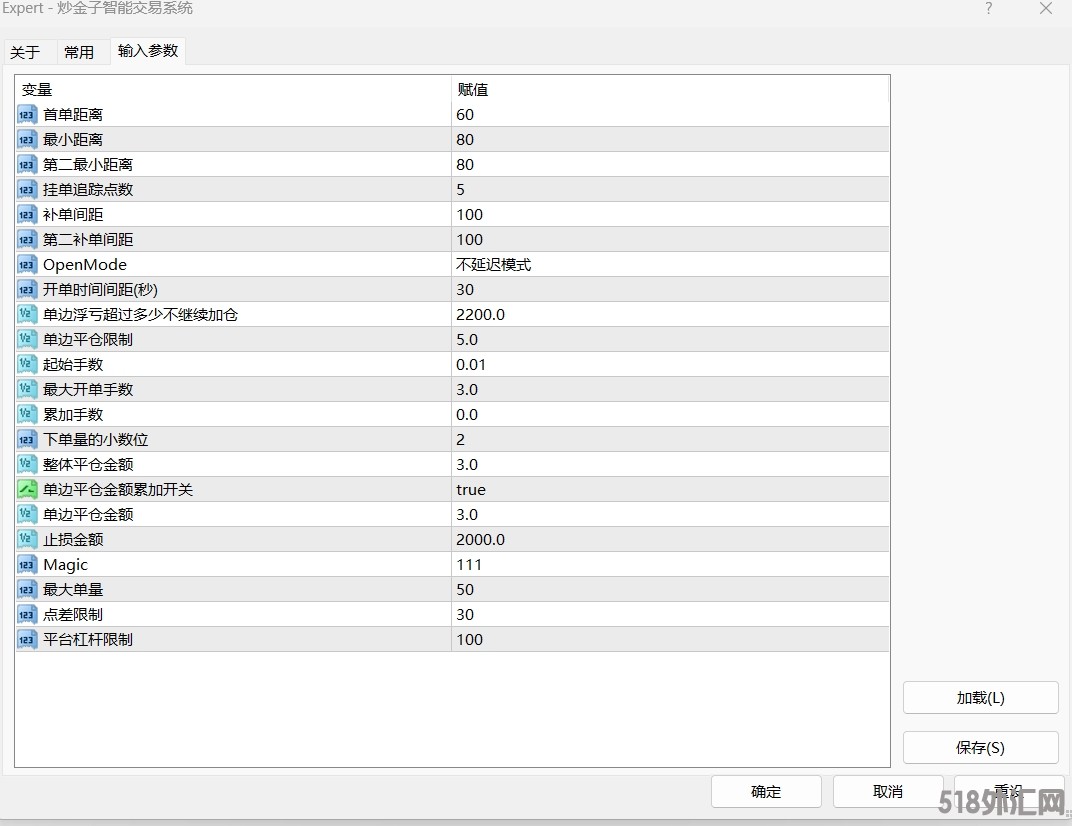Viewport: 1072px width, 826px height.
Task: Edit the 挂单追踪点数 value 5
Action: 670,189
